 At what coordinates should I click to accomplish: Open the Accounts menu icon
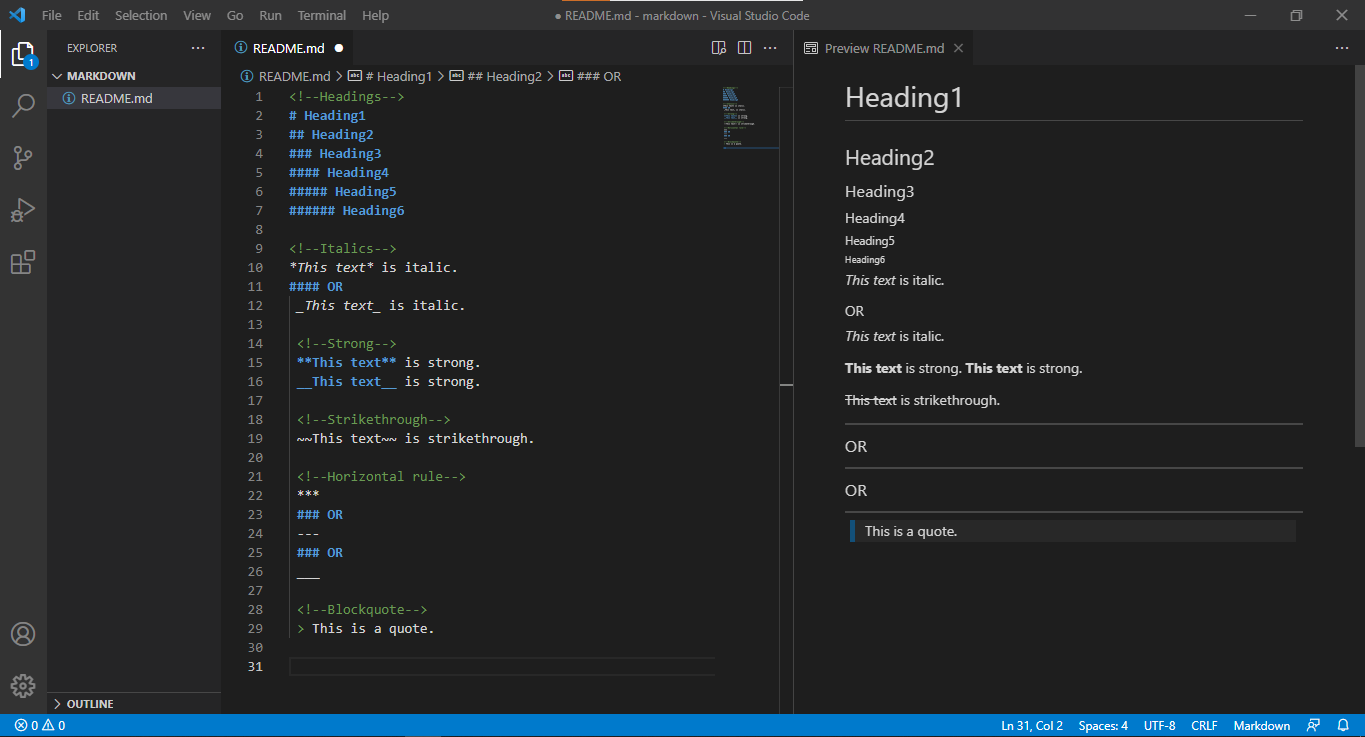23,634
